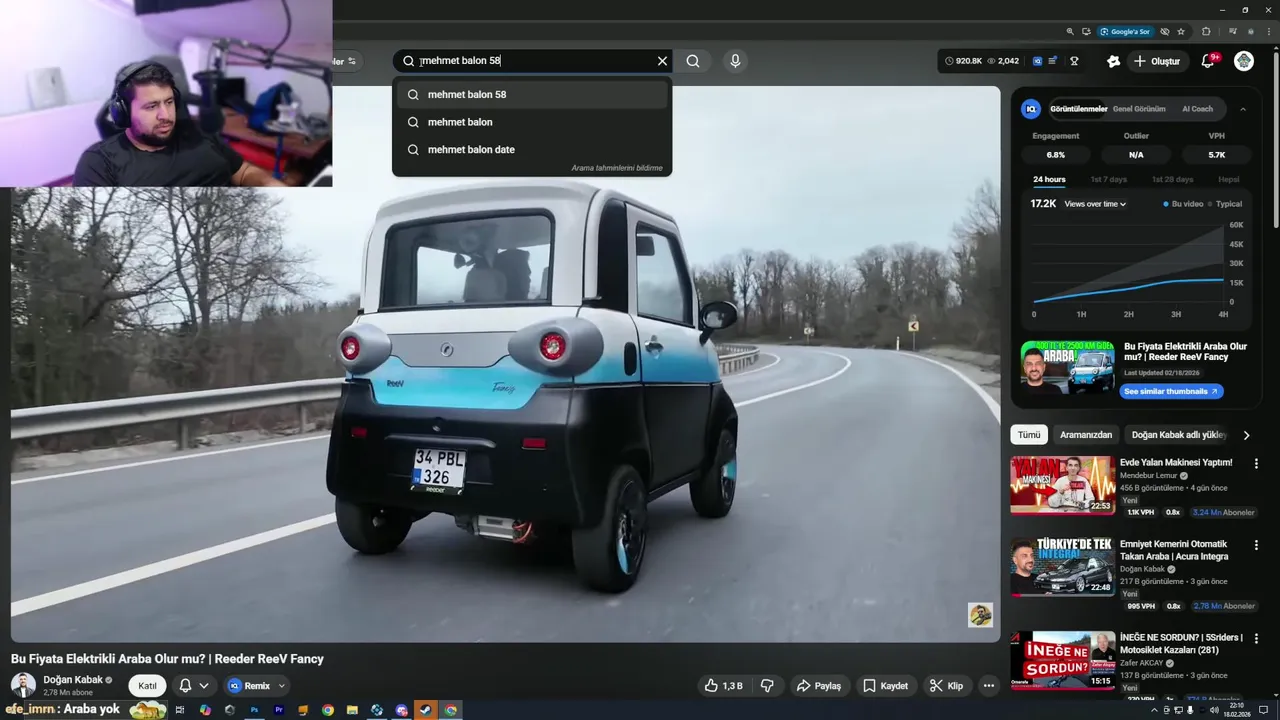This screenshot has height=720, width=1280.
Task: Click the vidIQ Remix button
Action: click(x=249, y=686)
